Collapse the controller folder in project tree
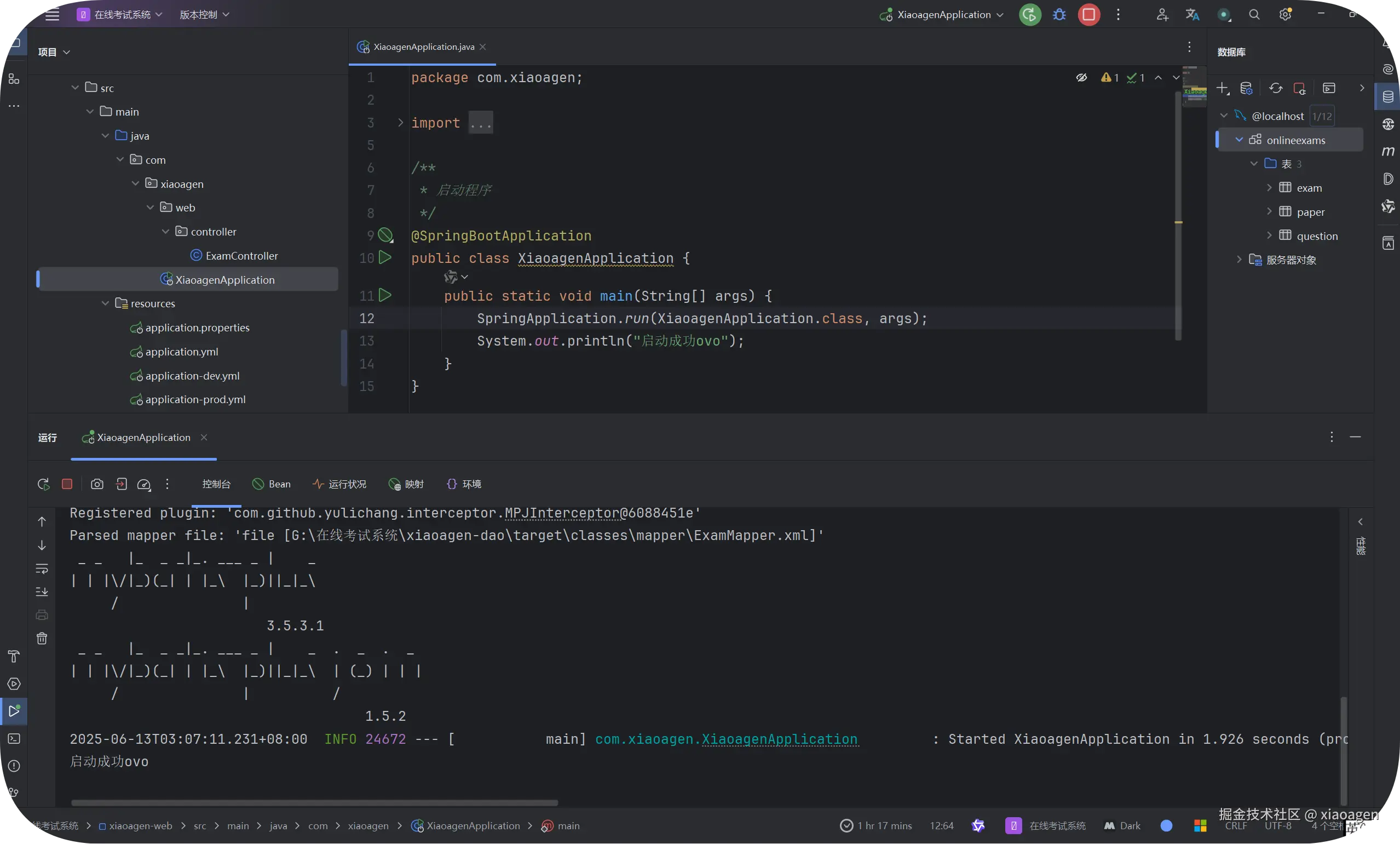The height and width of the screenshot is (844, 1400). (x=165, y=231)
